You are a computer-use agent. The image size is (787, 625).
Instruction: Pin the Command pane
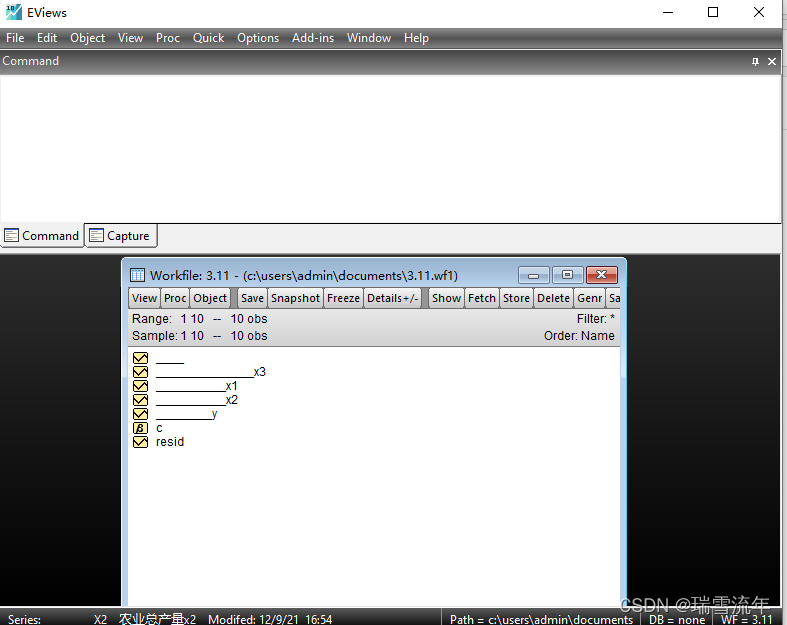(755, 61)
